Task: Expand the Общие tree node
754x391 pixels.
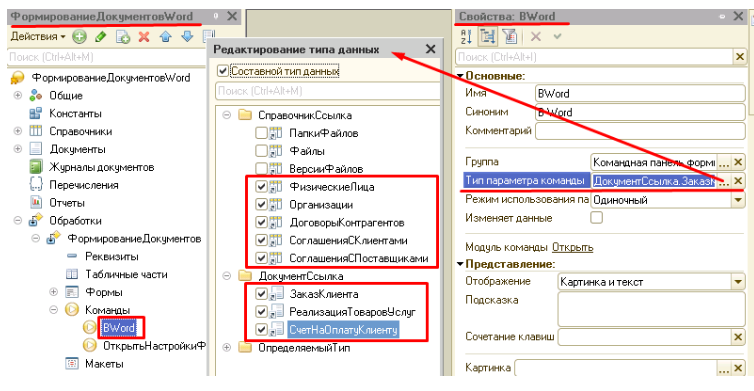Action: (18, 95)
